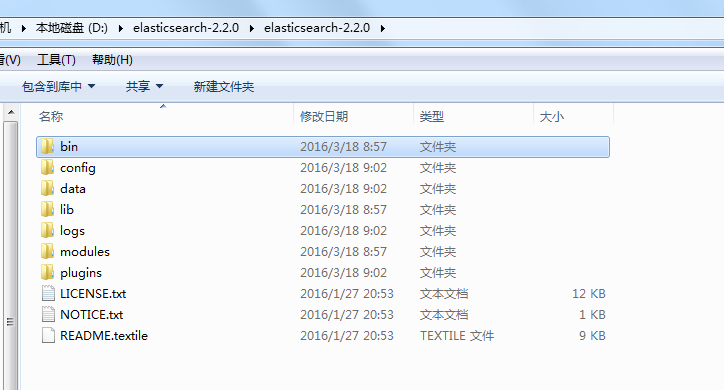The height and width of the screenshot is (390, 724).
Task: Click the logs date 2016/3/18 9:02
Action: pyautogui.click(x=344, y=231)
